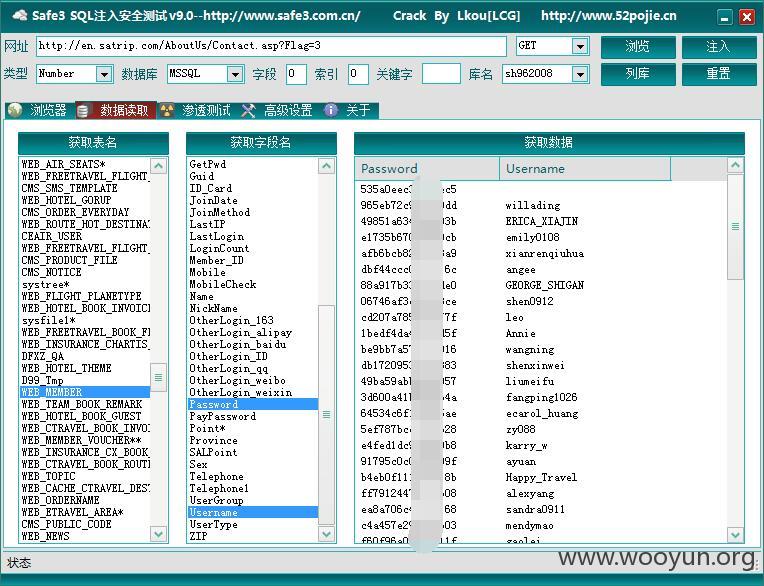Click the 注入 button
This screenshot has height=586, width=764.
pos(719,47)
